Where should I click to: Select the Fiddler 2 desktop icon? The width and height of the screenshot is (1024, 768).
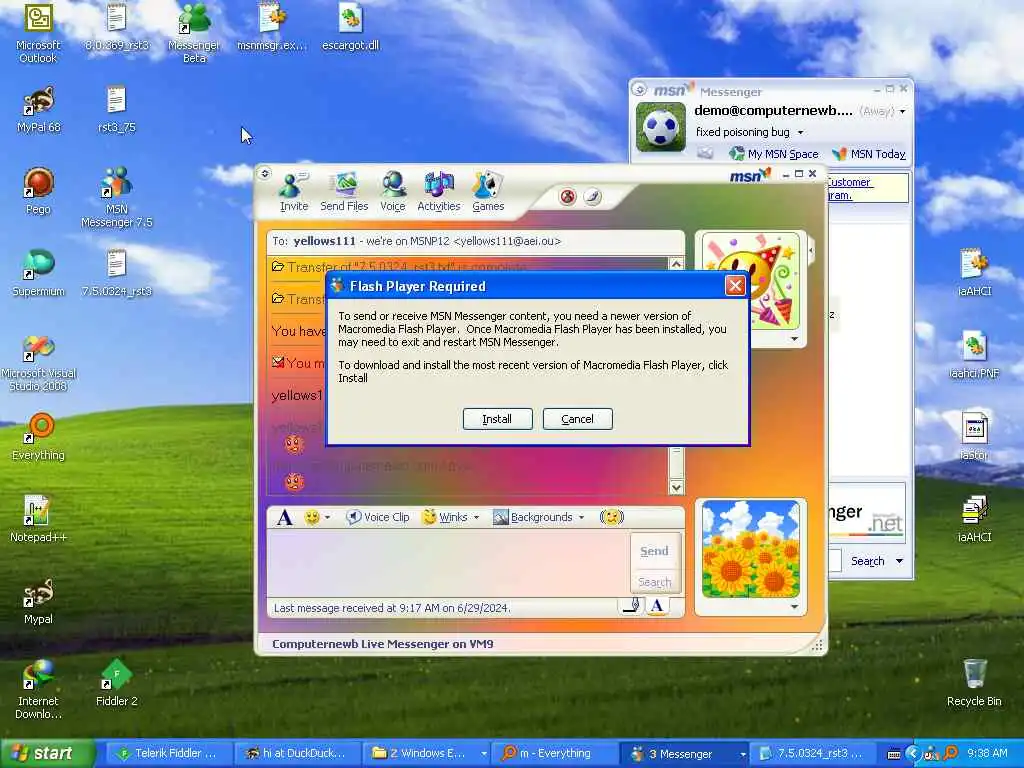[x=116, y=683]
